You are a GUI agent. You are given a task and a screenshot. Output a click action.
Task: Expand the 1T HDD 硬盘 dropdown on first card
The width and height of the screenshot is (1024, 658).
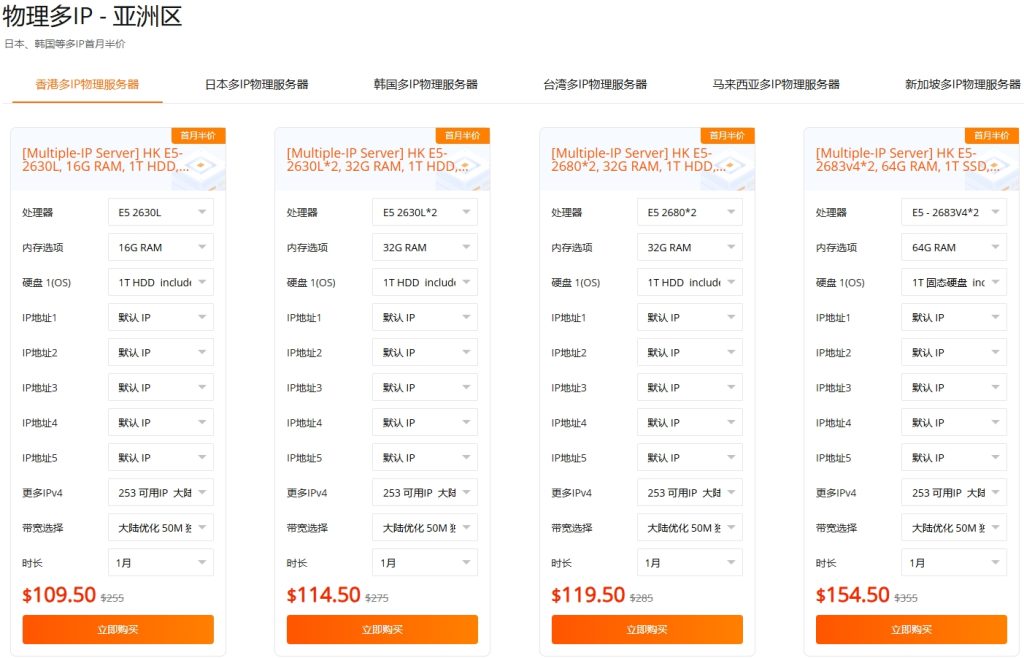click(x=160, y=281)
